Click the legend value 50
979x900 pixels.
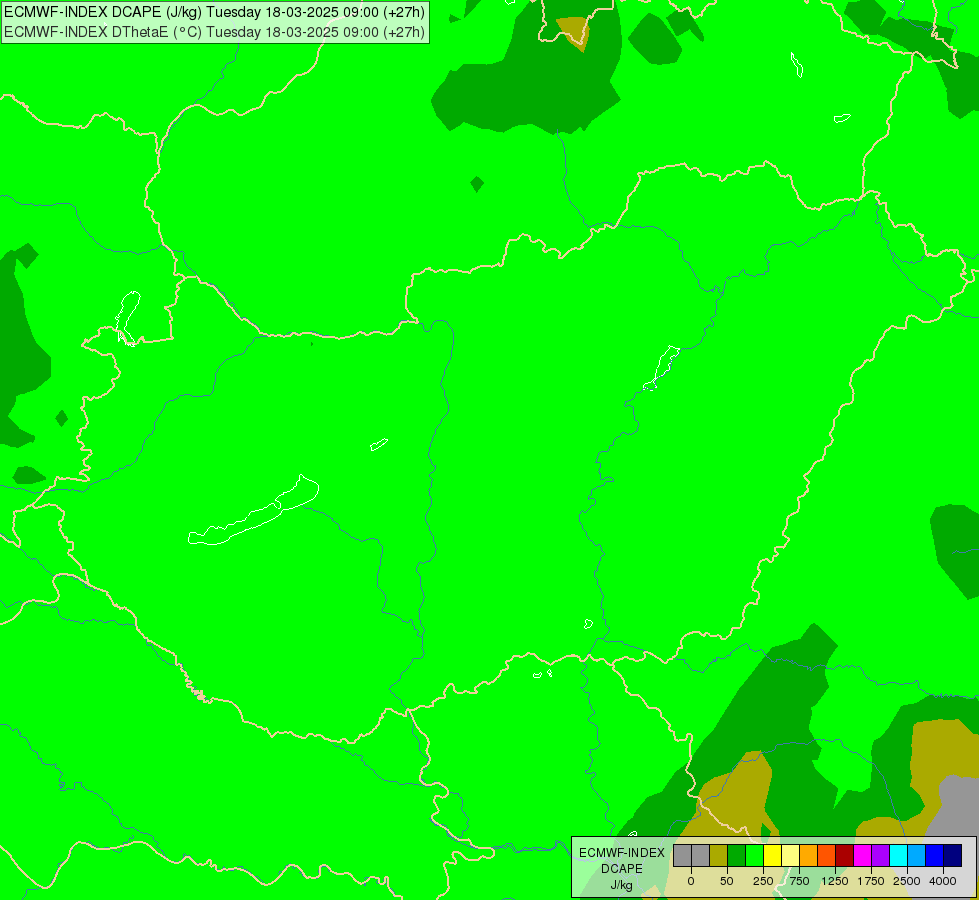point(727,881)
